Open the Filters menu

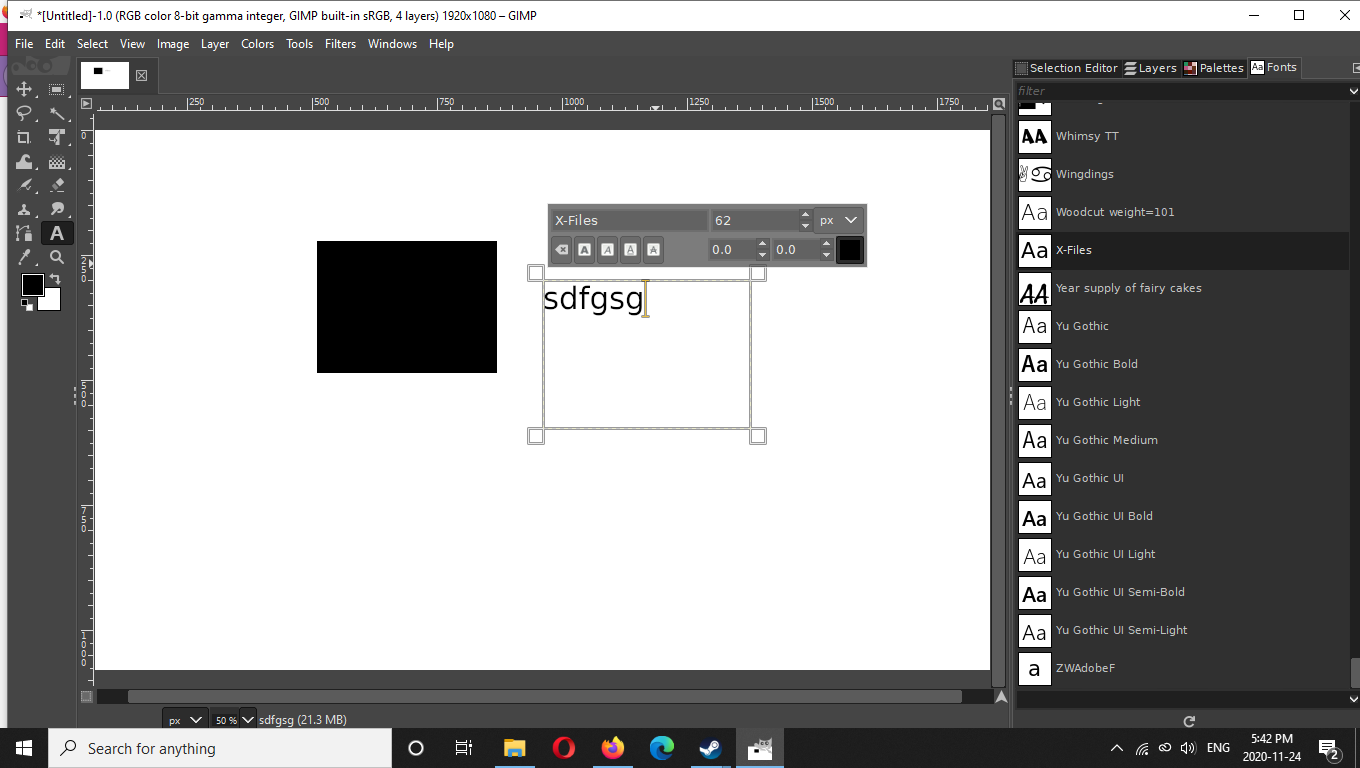pos(340,44)
